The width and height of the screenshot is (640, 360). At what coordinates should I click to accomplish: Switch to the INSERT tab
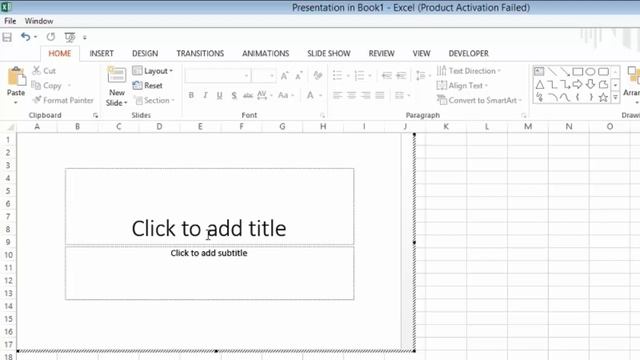102,53
